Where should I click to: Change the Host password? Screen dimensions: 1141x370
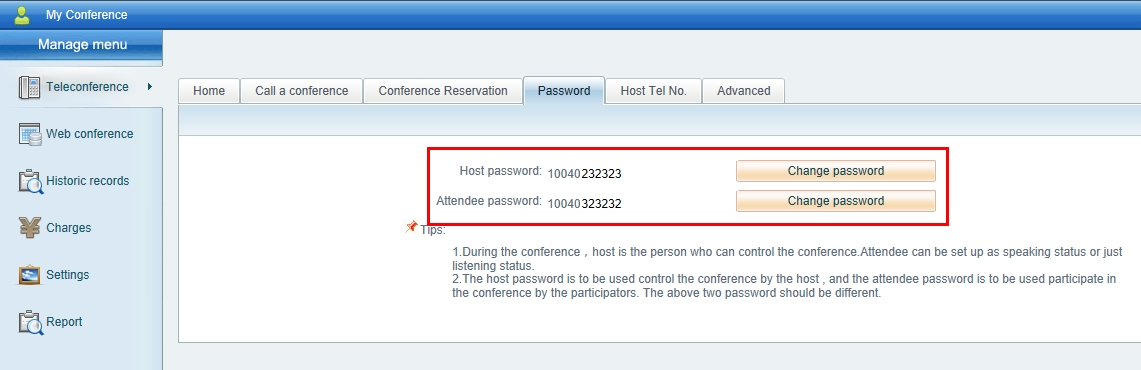tap(835, 171)
